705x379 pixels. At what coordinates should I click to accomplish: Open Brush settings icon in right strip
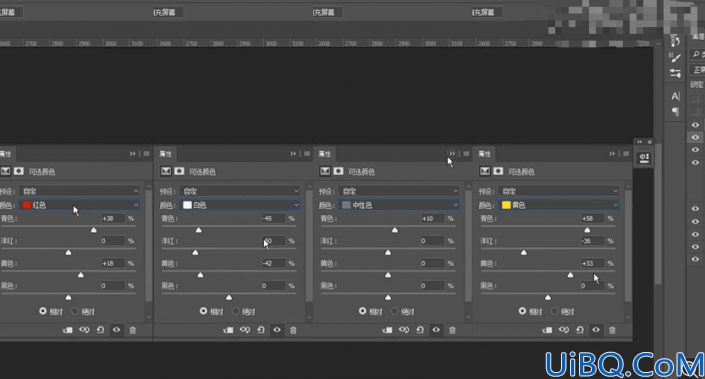[675, 58]
